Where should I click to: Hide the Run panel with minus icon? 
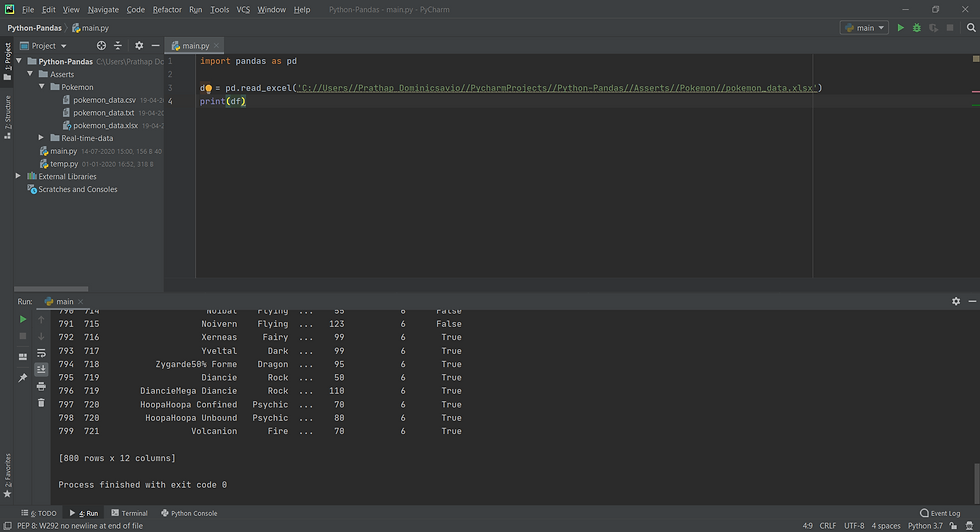(972, 301)
